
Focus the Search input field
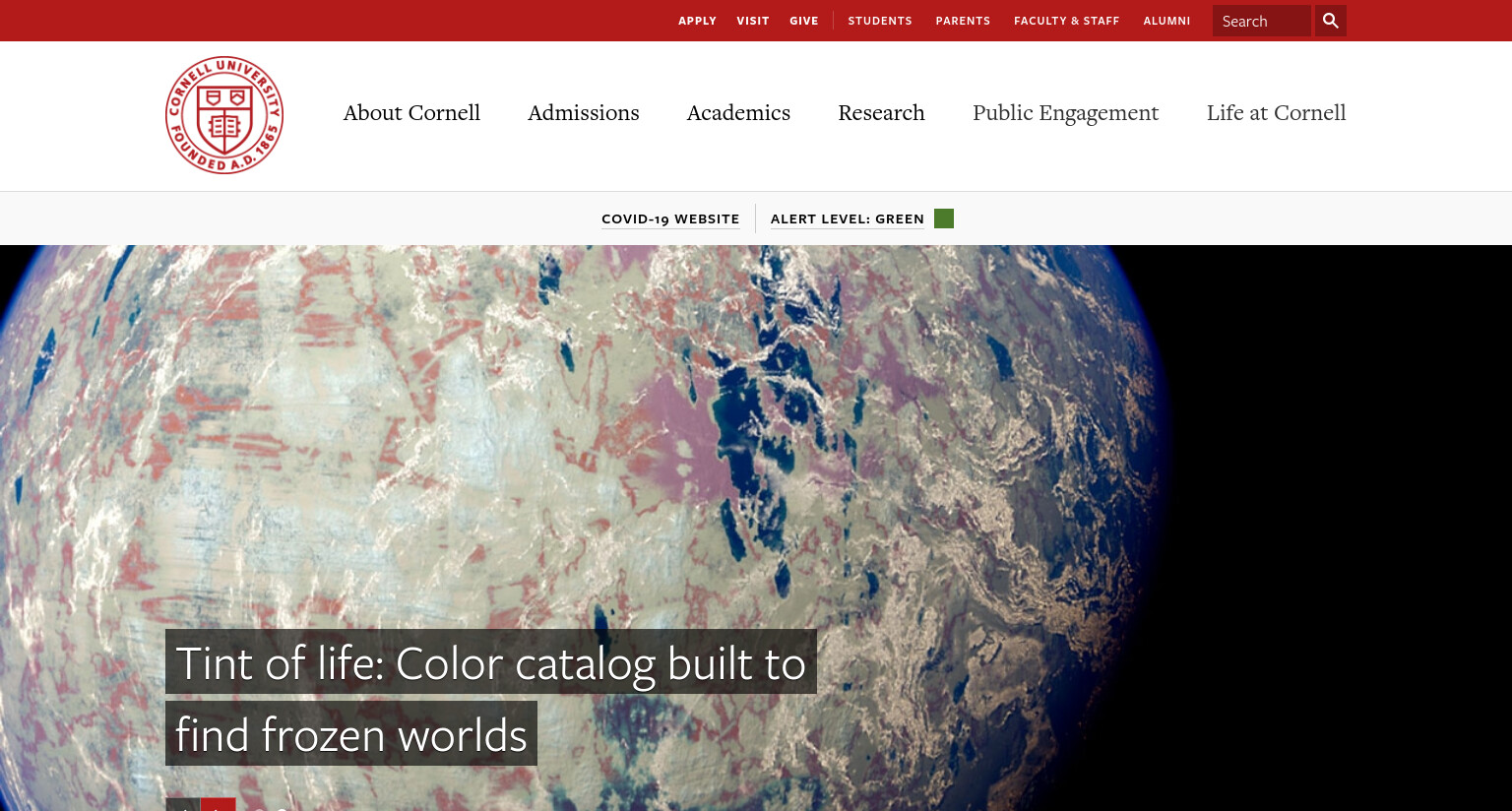(x=1261, y=21)
